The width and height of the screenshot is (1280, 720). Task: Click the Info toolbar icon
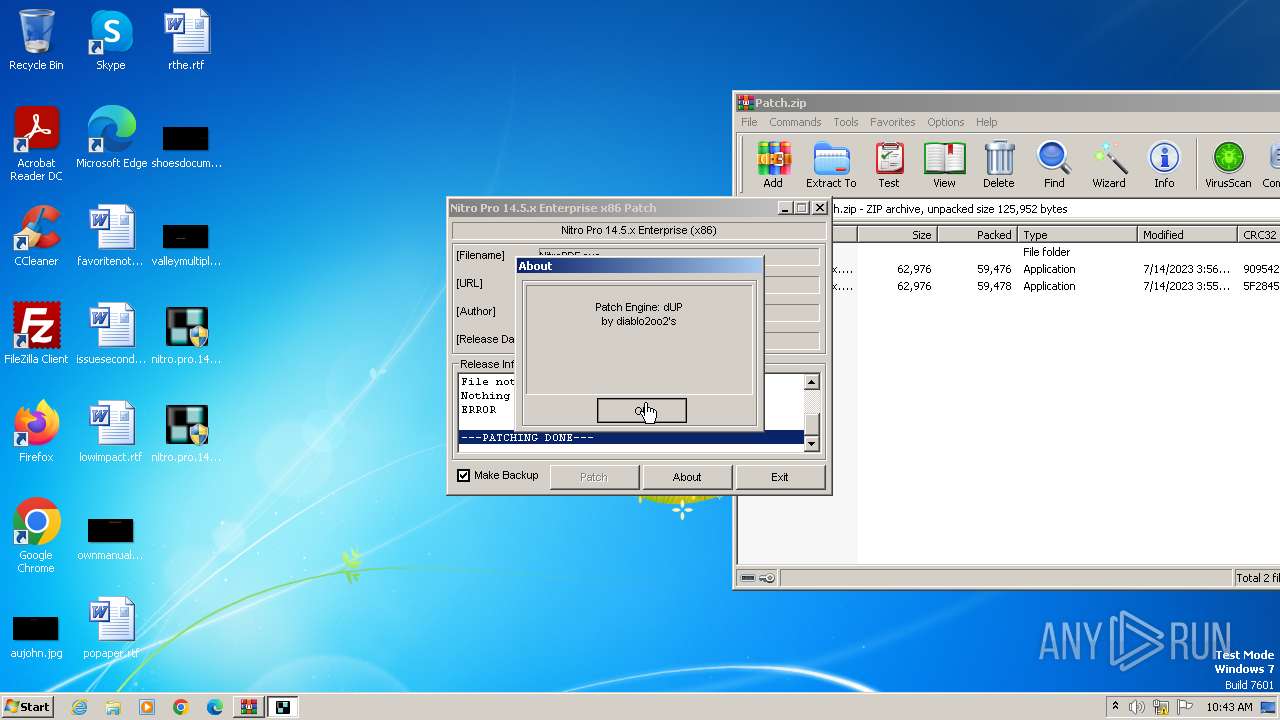pos(1164,164)
